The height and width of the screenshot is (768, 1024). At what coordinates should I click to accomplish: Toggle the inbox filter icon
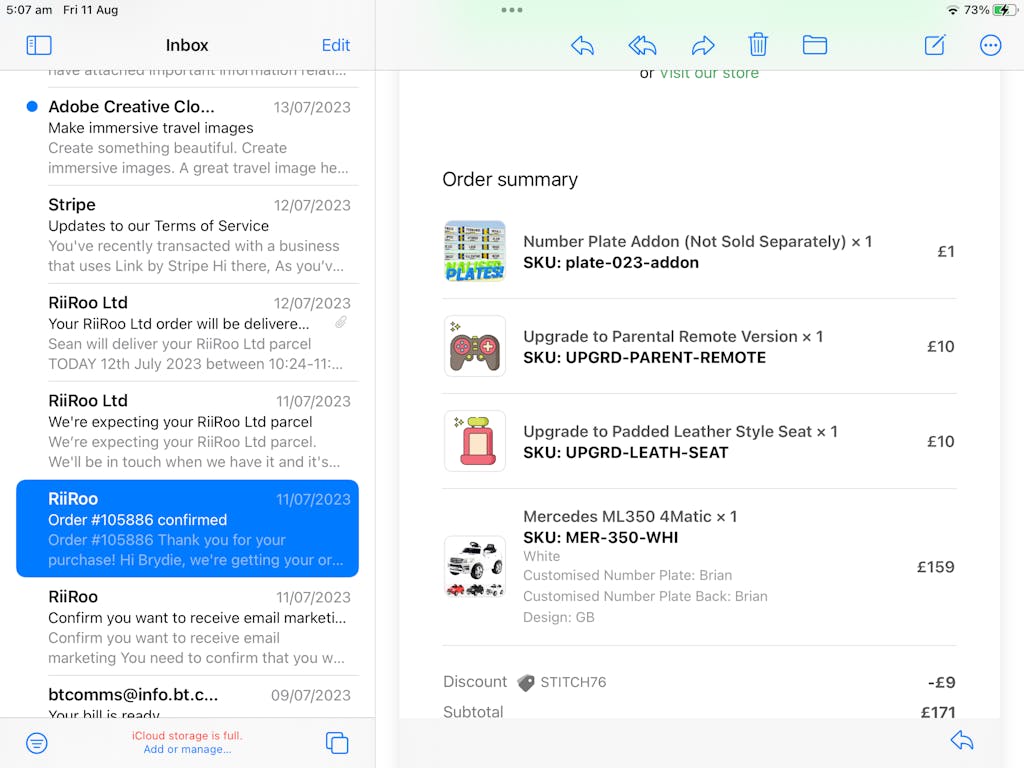coord(37,743)
